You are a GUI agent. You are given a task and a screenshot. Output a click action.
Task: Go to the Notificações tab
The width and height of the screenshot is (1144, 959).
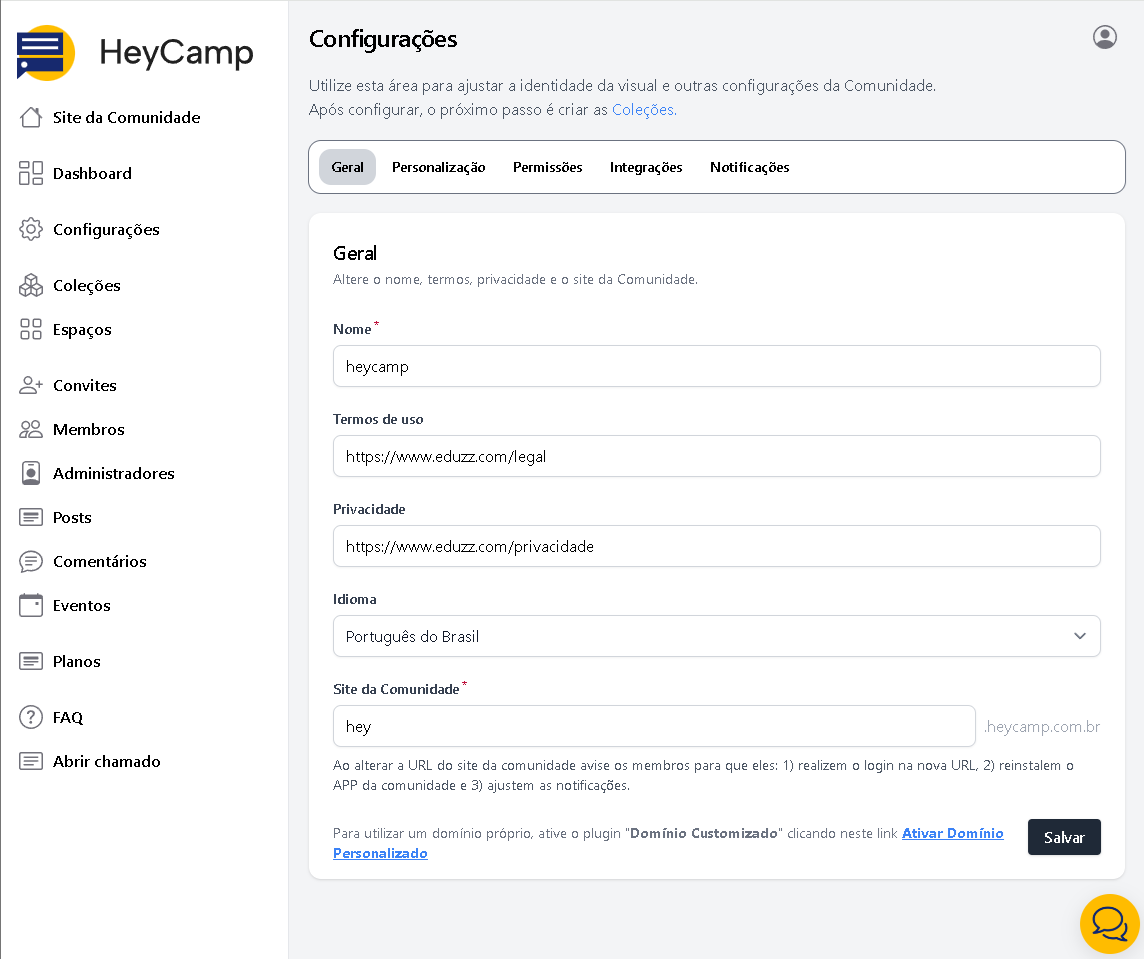coord(749,167)
